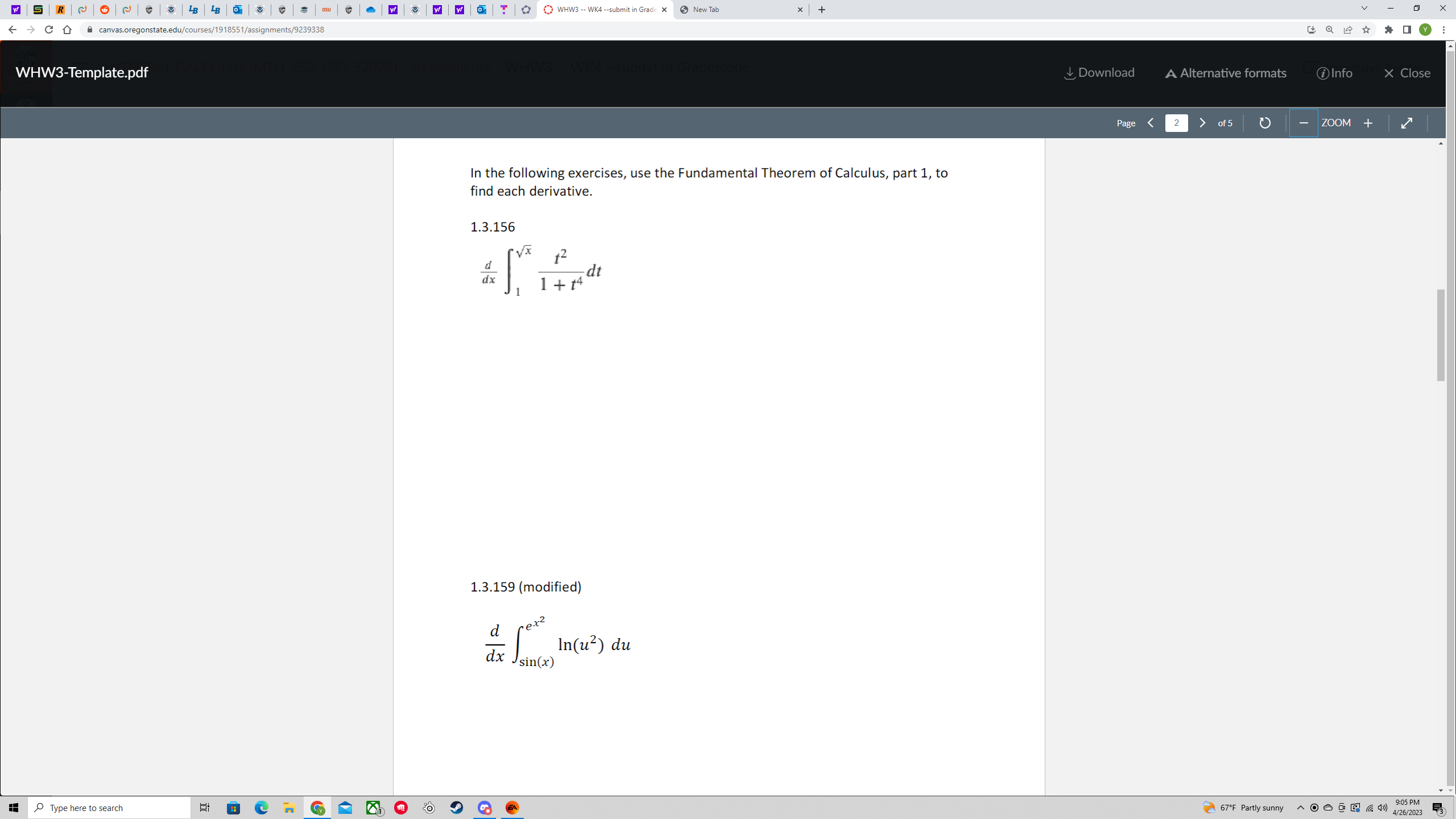Expand hidden icons in the system tray
The image size is (1456, 819).
point(1300,807)
